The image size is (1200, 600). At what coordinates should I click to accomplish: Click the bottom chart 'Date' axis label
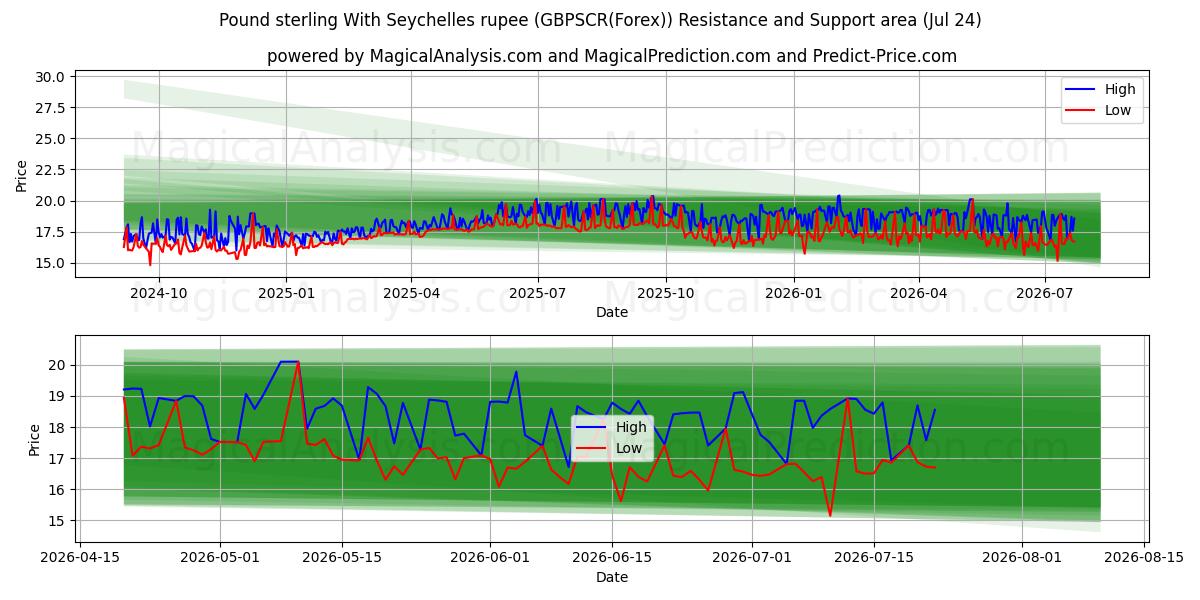click(x=612, y=577)
